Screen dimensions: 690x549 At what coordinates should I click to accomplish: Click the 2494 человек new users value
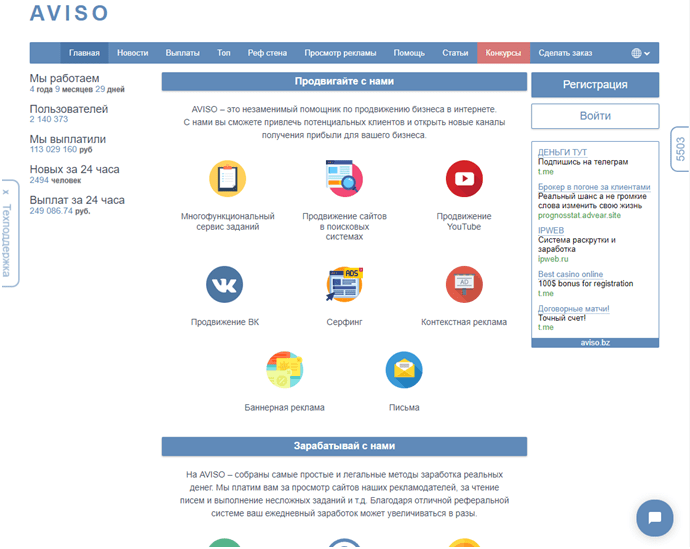point(55,180)
